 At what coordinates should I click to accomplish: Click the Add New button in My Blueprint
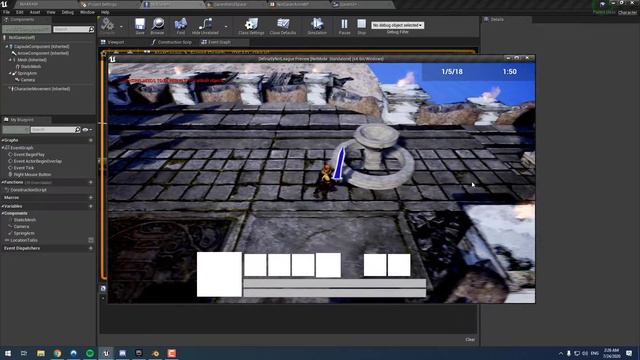16,129
